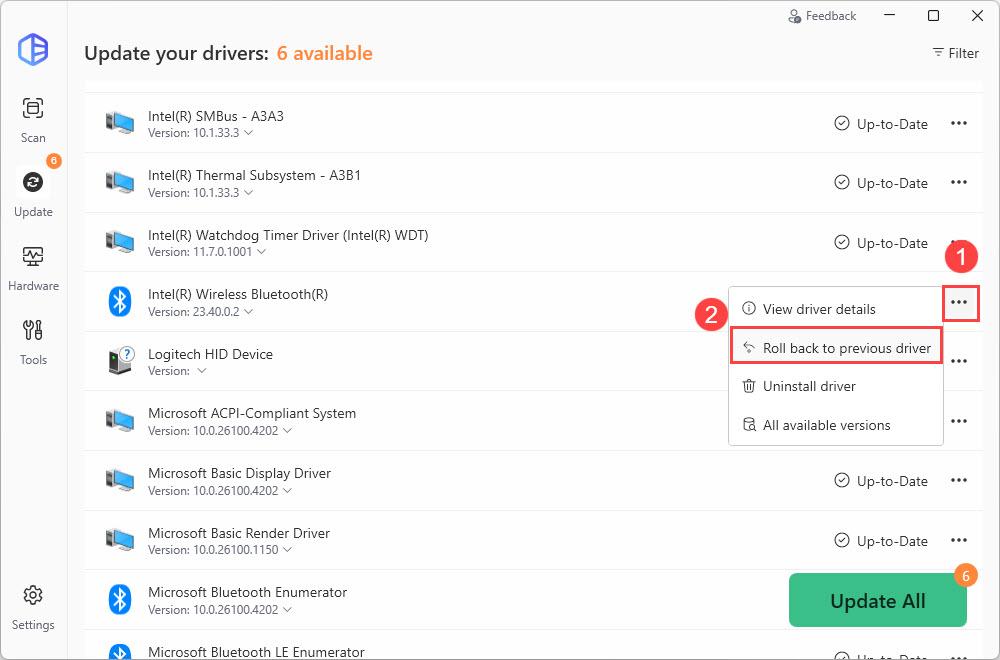This screenshot has width=1000, height=660.
Task: Go to Hardware section
Action: [x=33, y=266]
